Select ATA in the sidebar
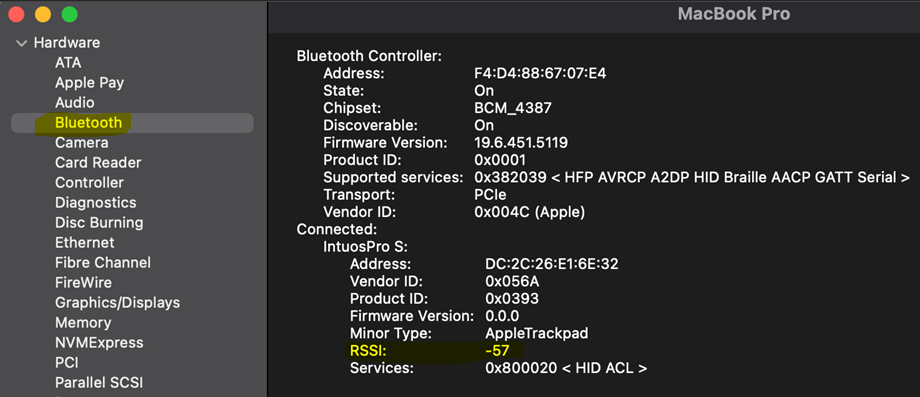 coord(68,63)
